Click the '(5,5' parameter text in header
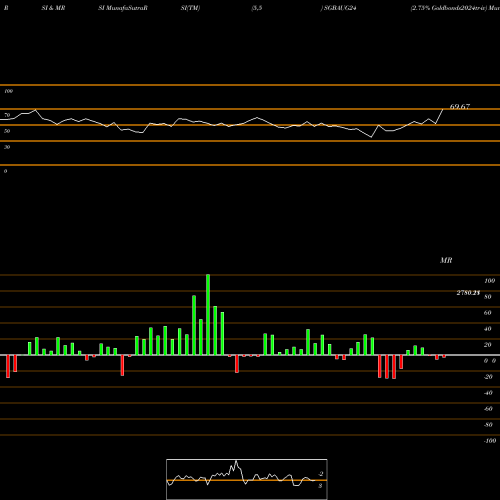Screen dimensions: 500x500 tap(257, 8)
